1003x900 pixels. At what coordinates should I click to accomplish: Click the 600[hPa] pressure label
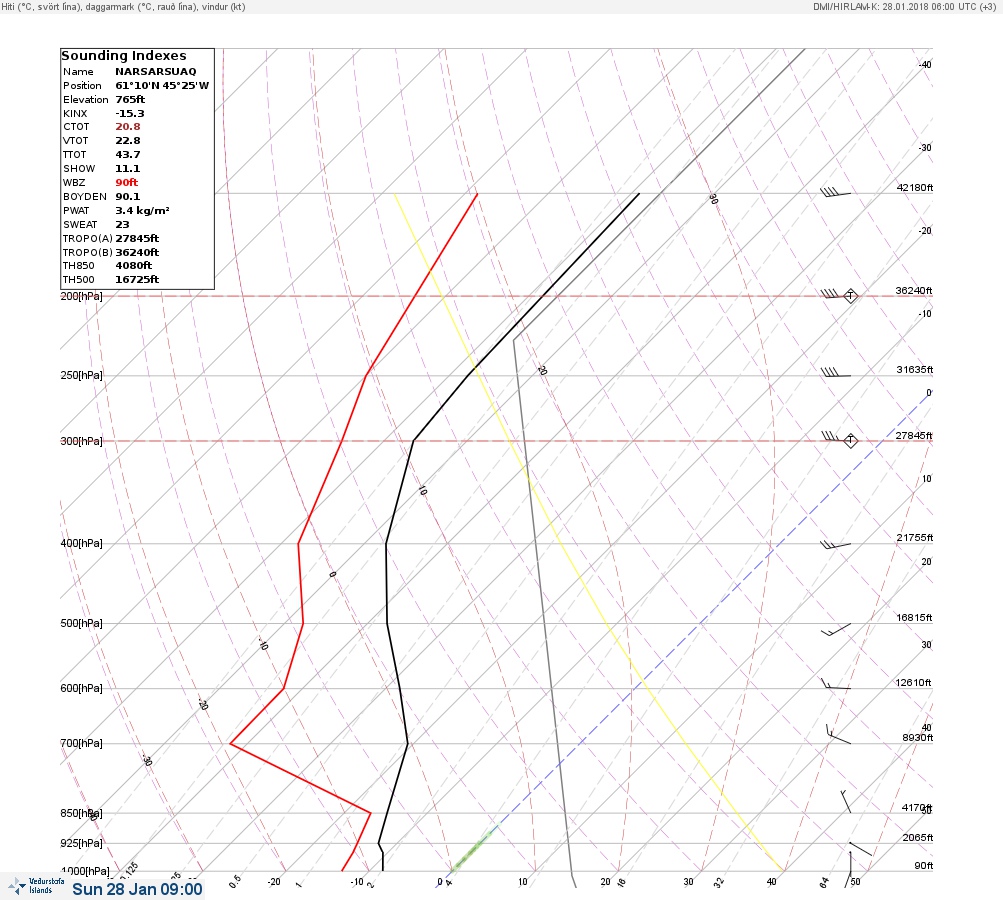click(81, 688)
